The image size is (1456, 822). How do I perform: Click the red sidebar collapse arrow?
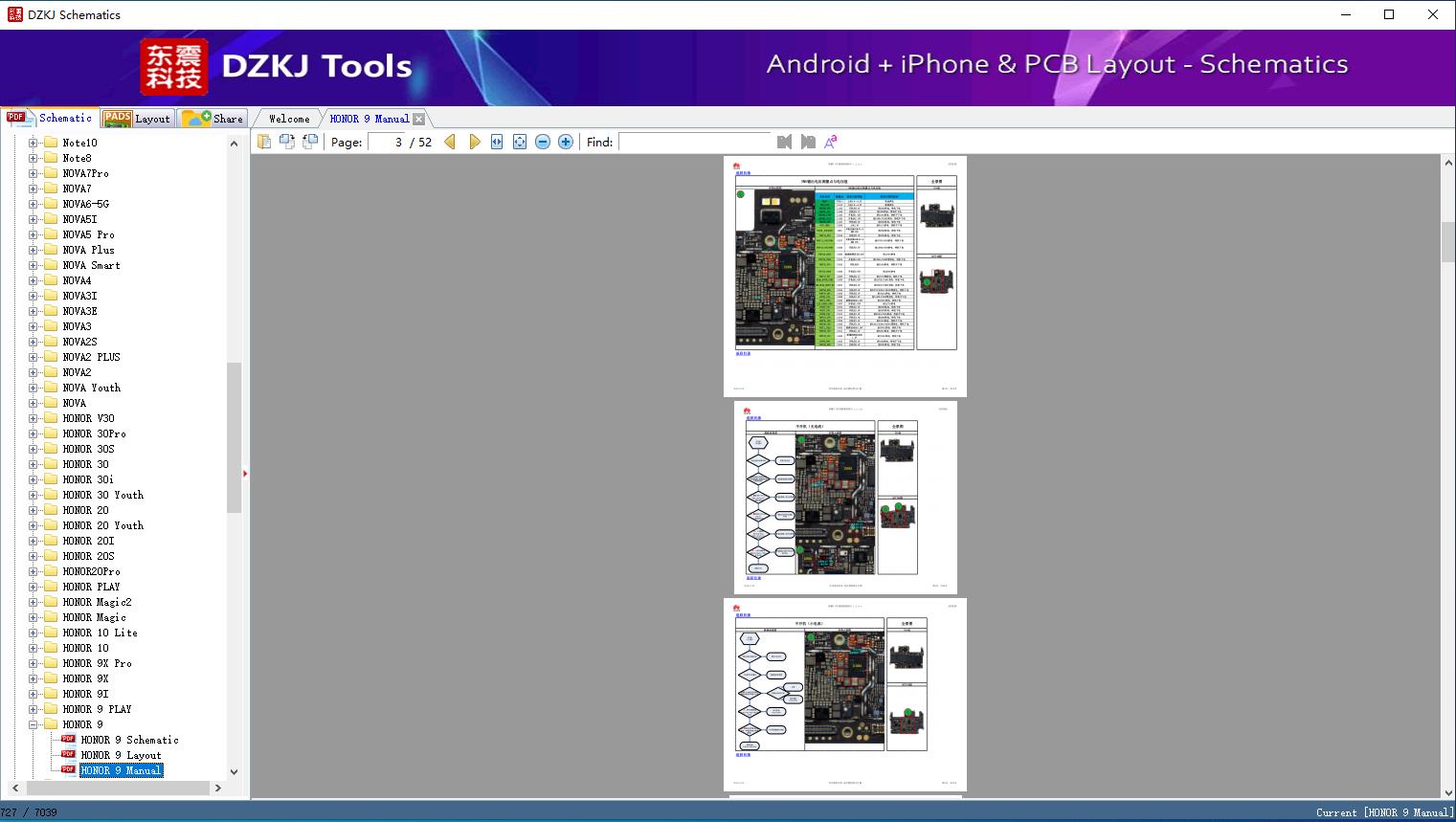pyautogui.click(x=245, y=474)
